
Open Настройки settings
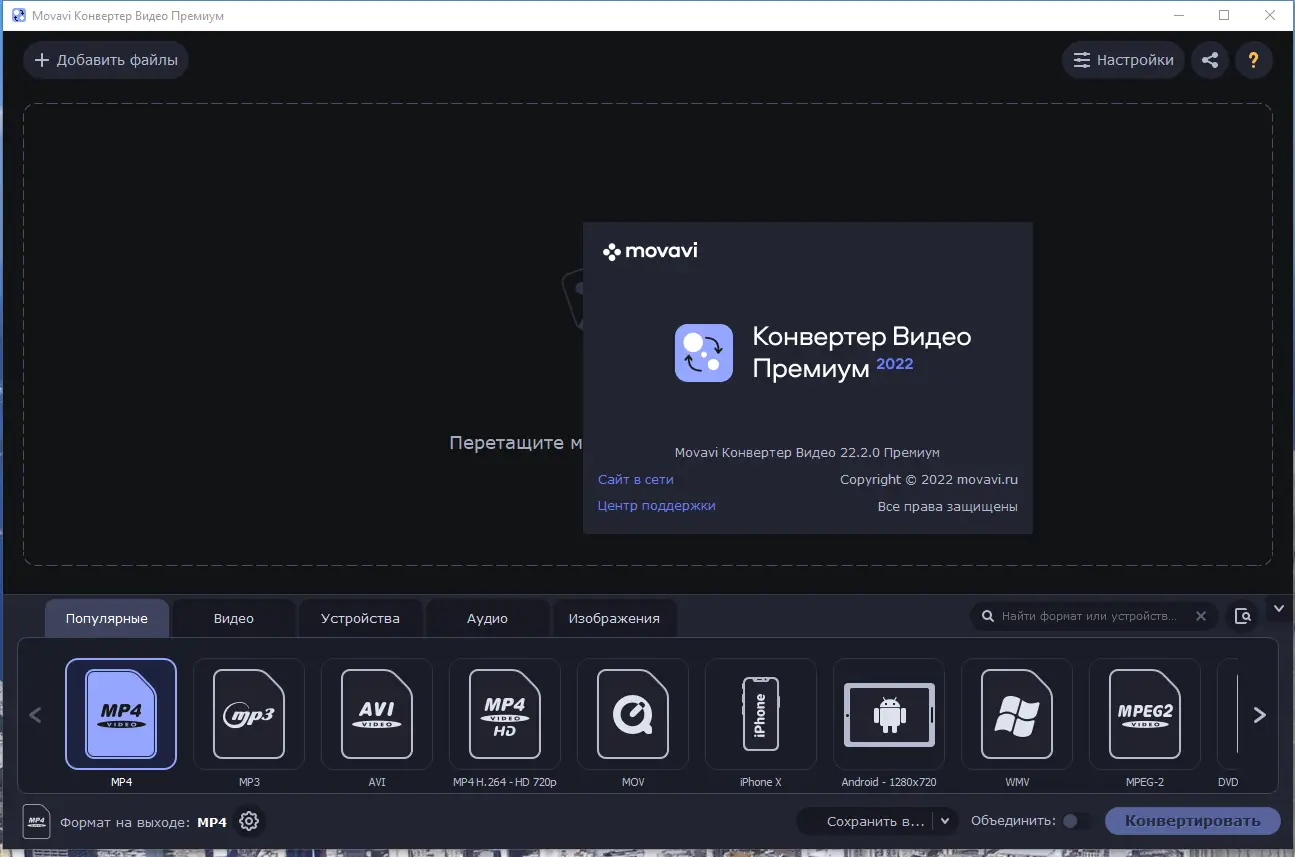[1124, 60]
